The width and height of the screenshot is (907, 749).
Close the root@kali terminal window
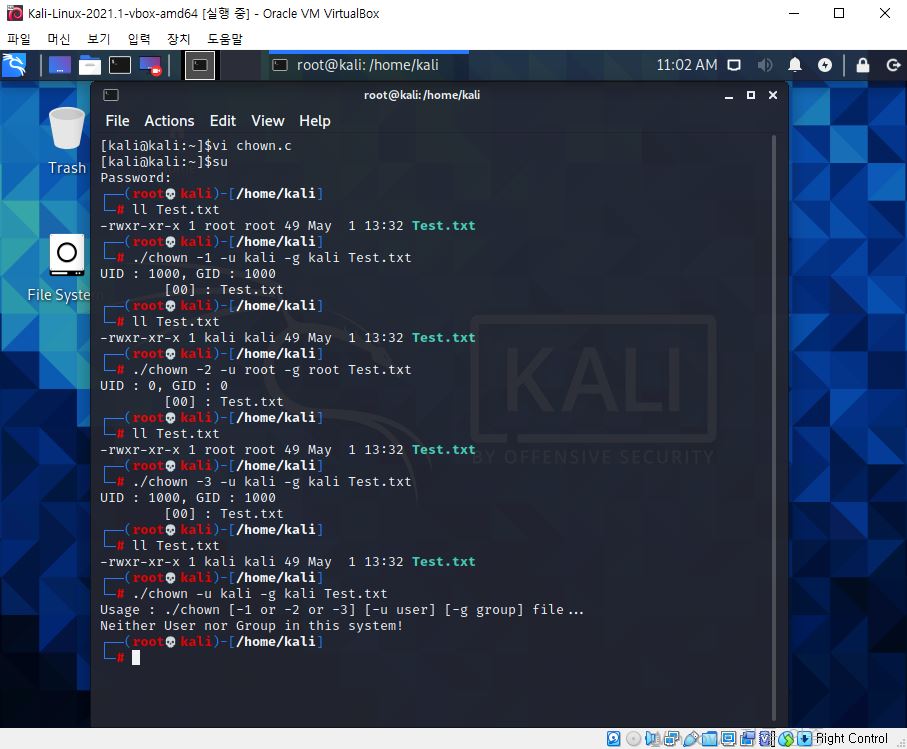pyautogui.click(x=773, y=95)
